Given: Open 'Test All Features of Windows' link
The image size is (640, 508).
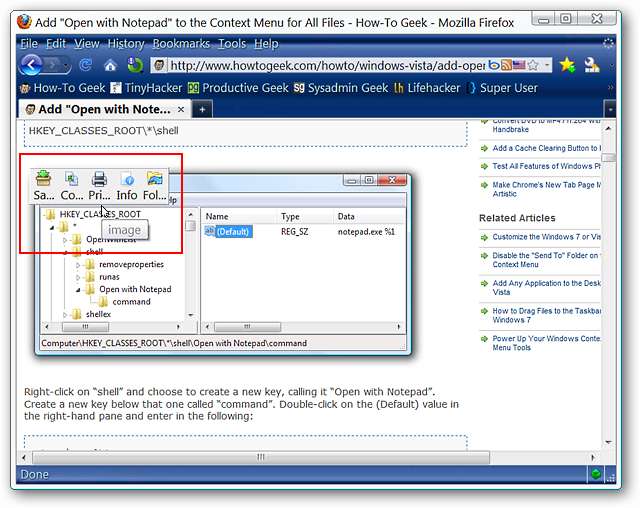Looking at the screenshot, I should [546, 166].
